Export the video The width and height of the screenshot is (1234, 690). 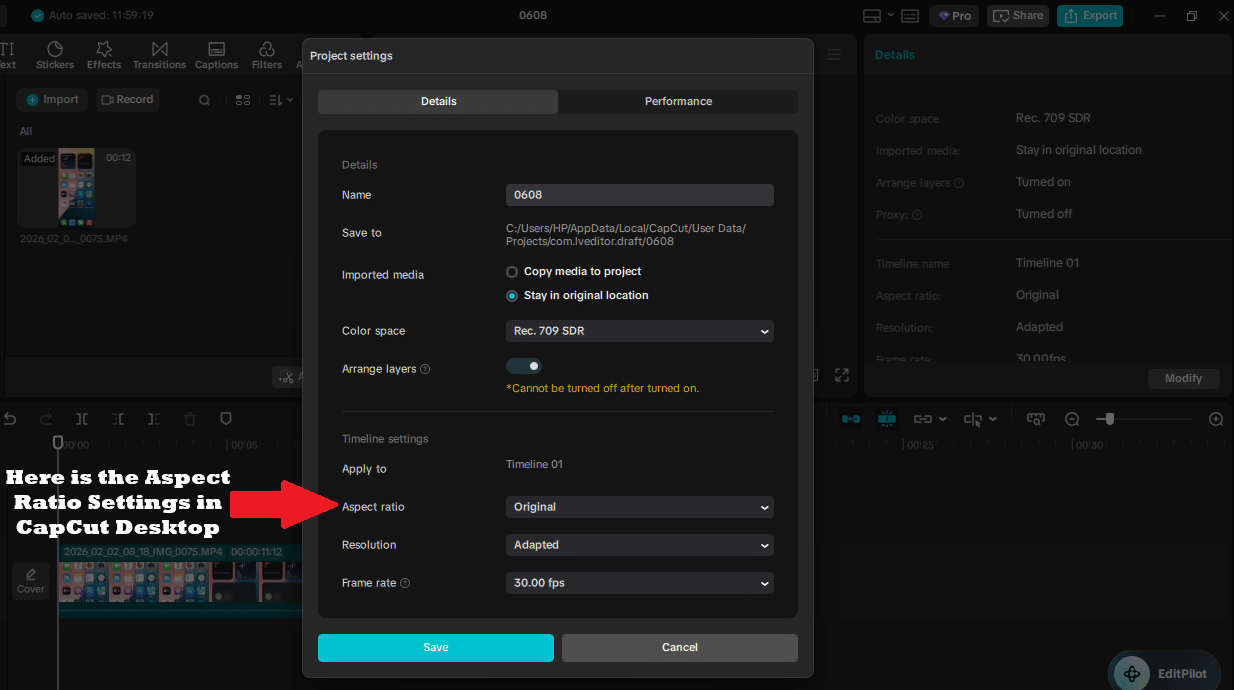pyautogui.click(x=1090, y=16)
